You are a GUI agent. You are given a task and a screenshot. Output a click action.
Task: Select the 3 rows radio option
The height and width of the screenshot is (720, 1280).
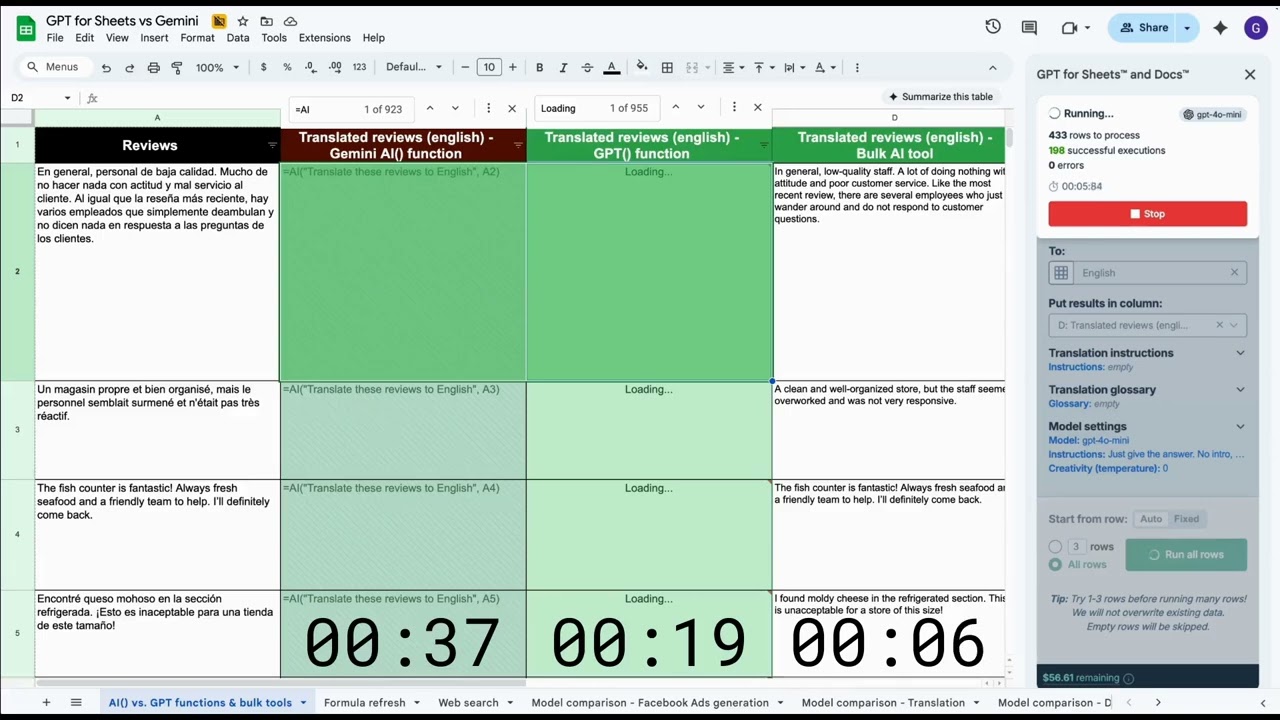[x=1055, y=547]
